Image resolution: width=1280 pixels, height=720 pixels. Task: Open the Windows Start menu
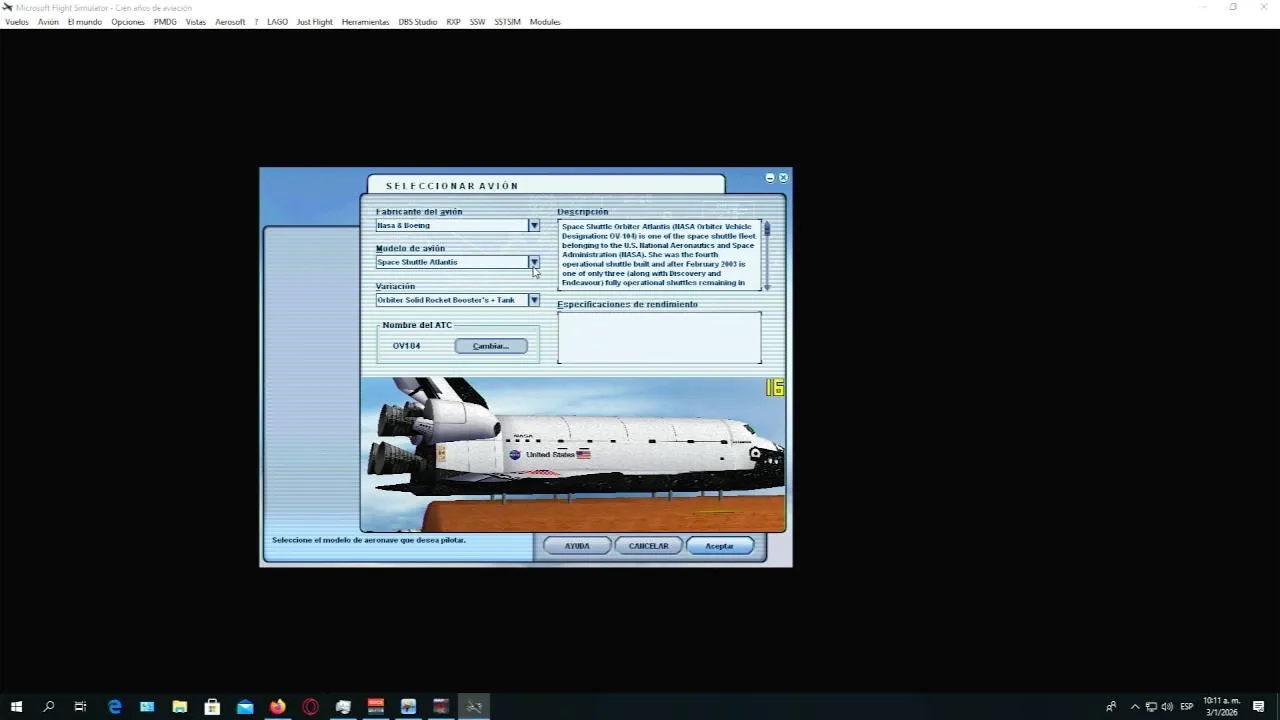click(x=16, y=707)
